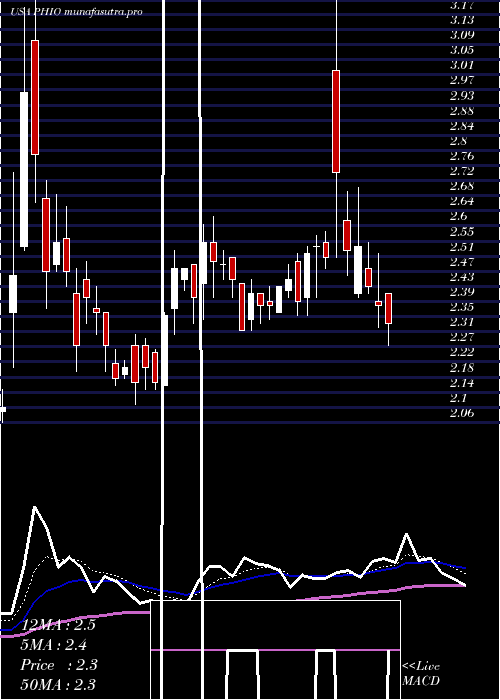Viewport: 500px width, 700px height.
Task: Click the 3.17 price axis label
Action: click(462, 6)
